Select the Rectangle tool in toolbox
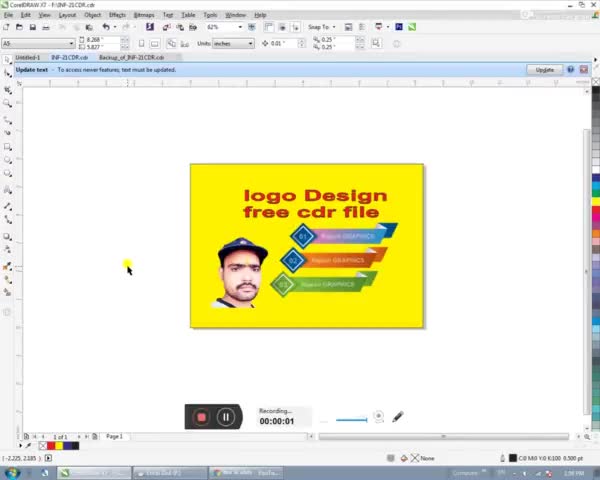600x480 pixels. coord(7,147)
